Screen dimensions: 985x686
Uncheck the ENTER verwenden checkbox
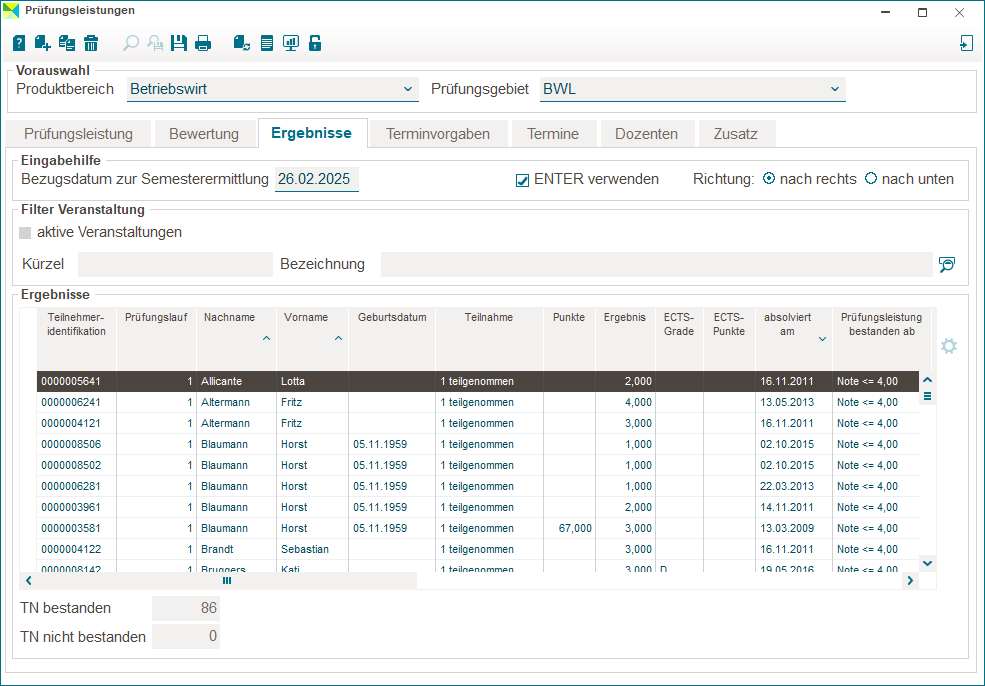tap(522, 180)
